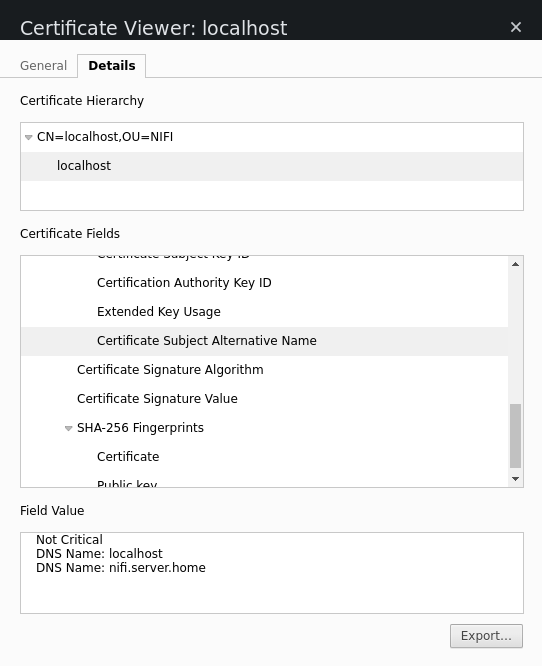Click inside the Field Value text box
The height and width of the screenshot is (666, 542).
point(272,573)
